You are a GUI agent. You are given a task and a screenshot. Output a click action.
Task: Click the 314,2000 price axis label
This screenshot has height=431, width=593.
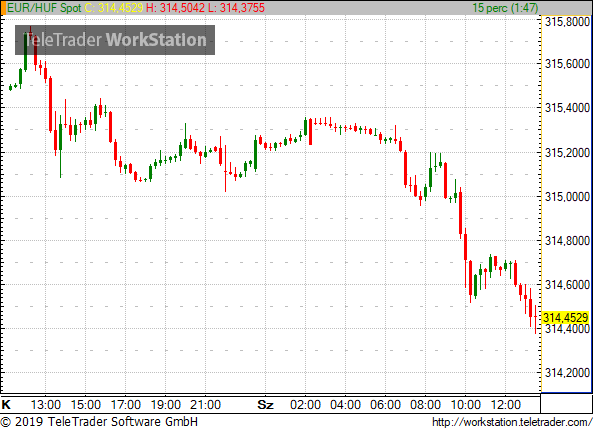tap(567, 373)
